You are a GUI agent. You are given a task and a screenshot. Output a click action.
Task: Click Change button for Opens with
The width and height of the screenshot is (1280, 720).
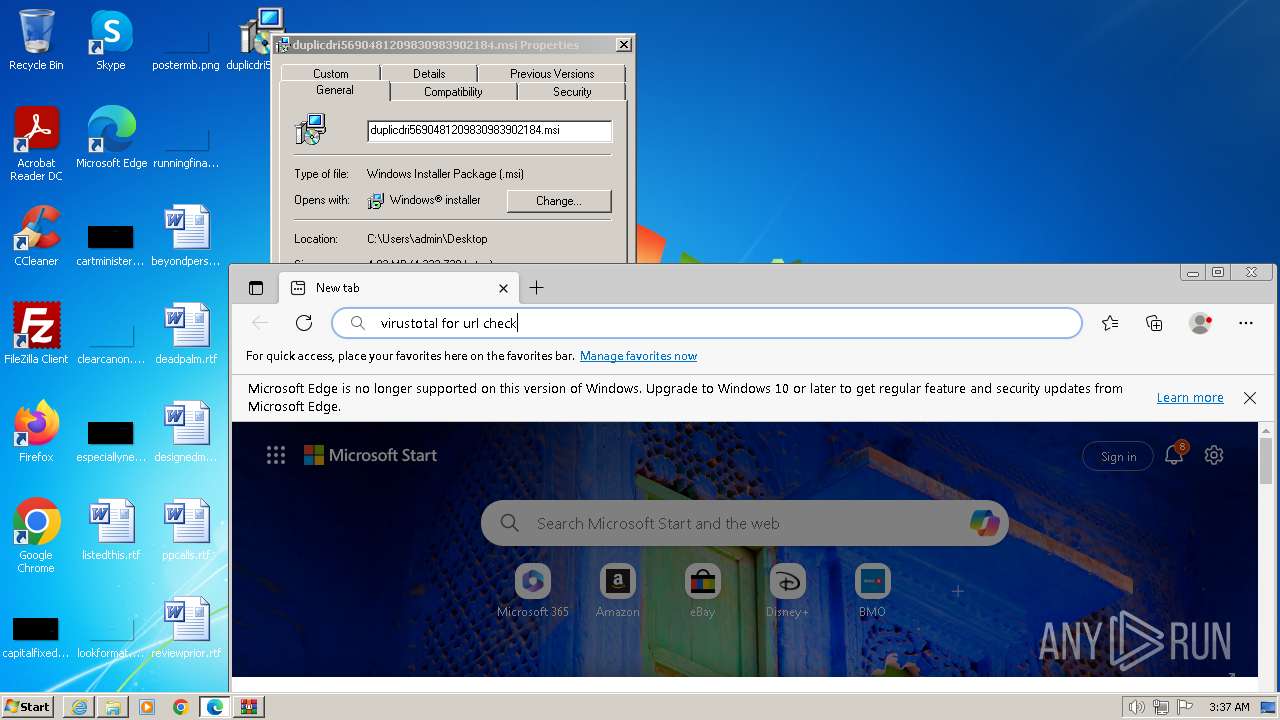(x=558, y=201)
